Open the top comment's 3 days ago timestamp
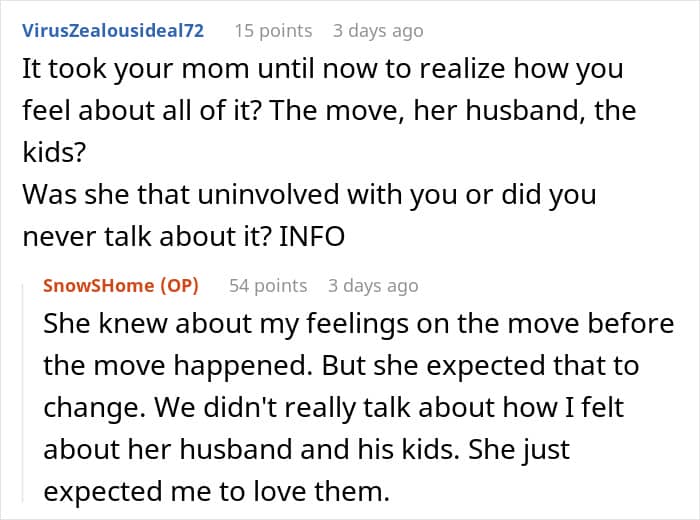 tap(378, 30)
